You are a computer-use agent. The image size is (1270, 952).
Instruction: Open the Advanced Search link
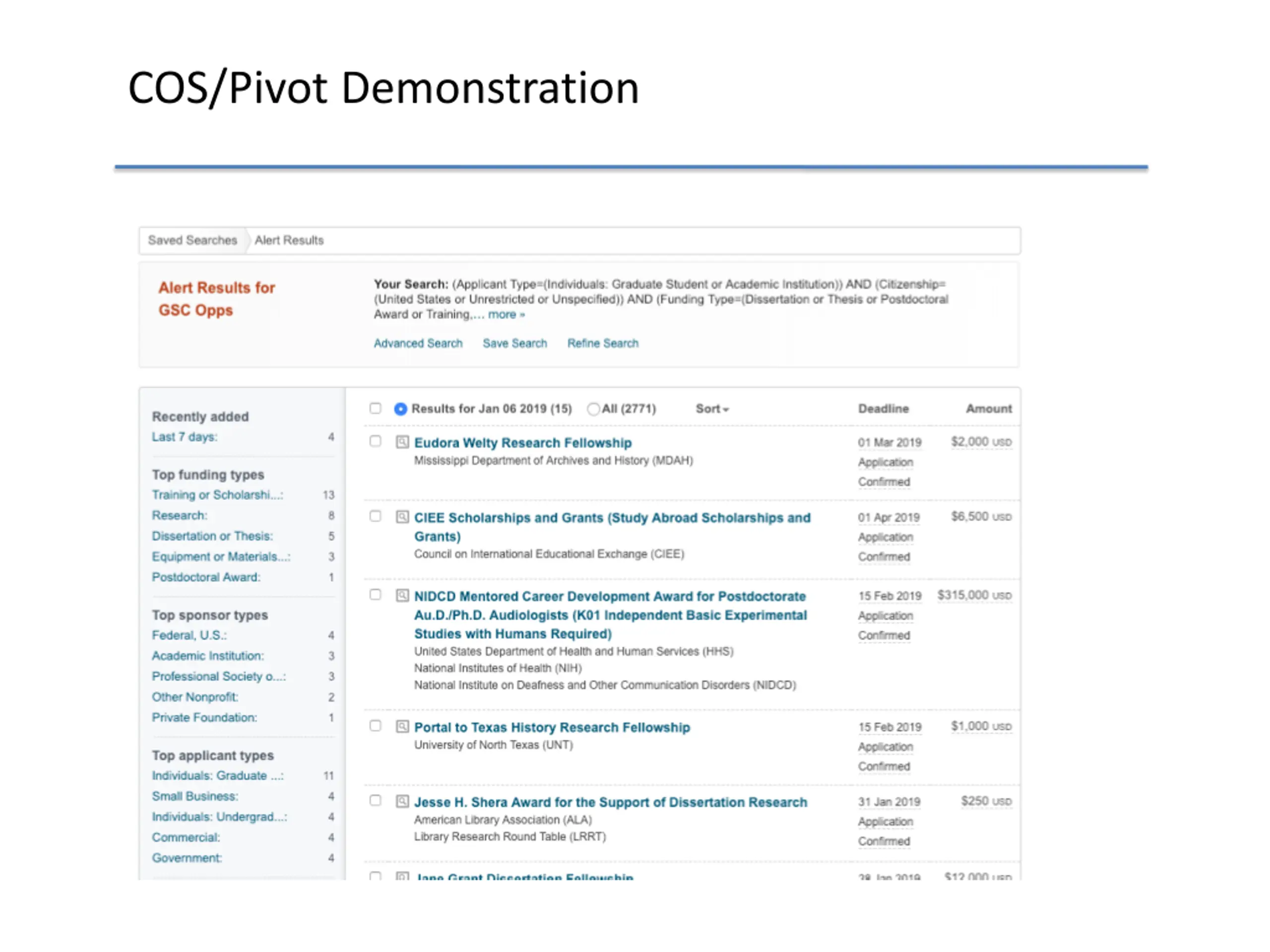click(418, 343)
